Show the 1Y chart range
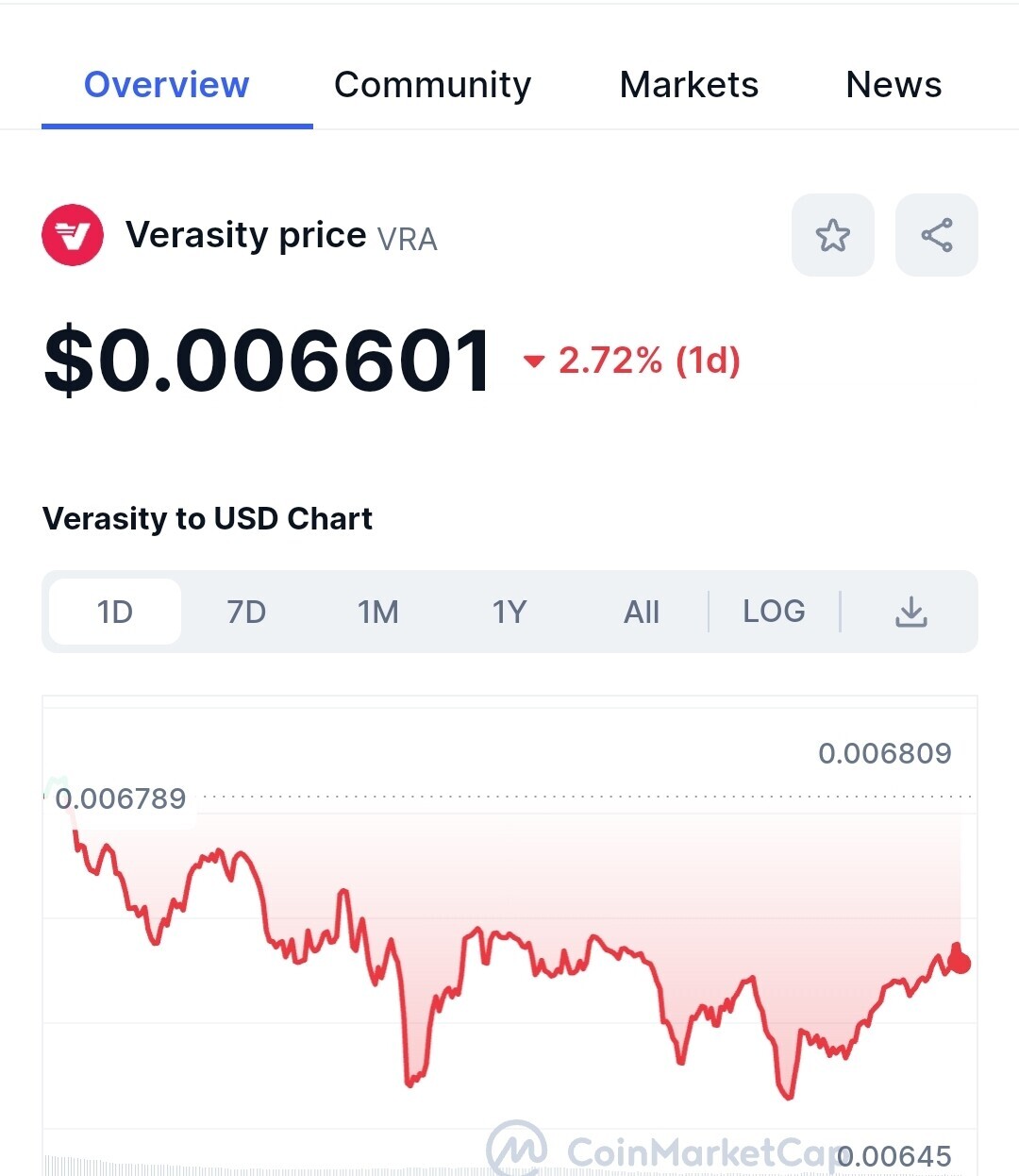1019x1176 pixels. click(509, 612)
